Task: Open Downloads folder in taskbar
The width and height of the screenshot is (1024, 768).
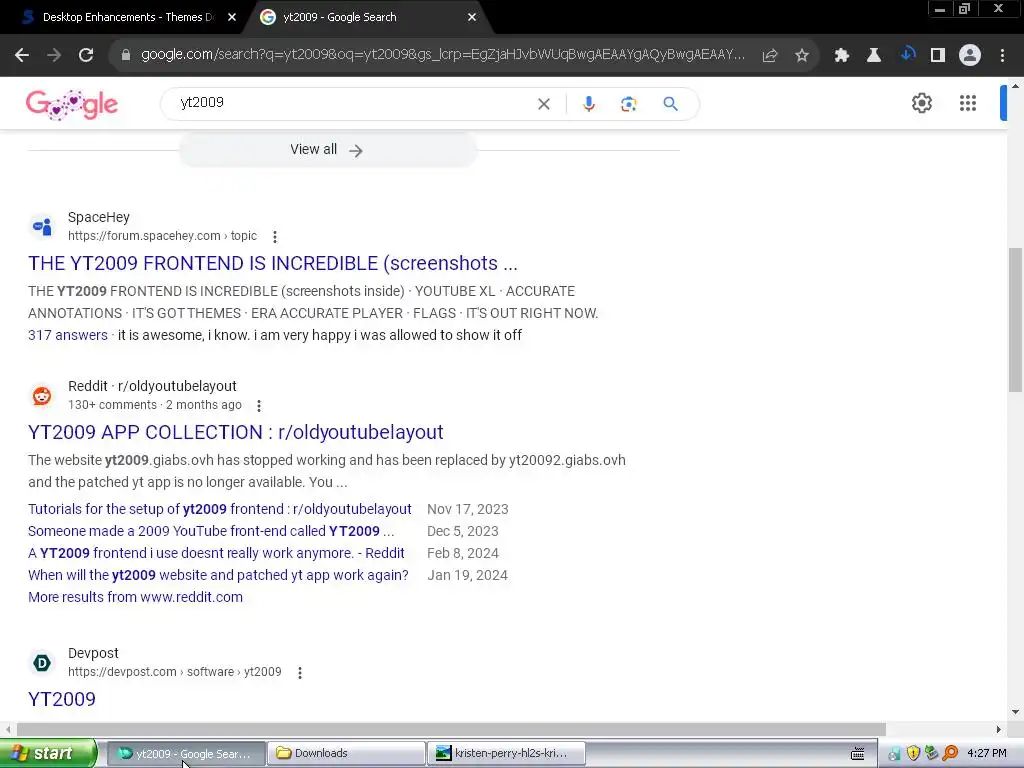Action: tap(346, 754)
